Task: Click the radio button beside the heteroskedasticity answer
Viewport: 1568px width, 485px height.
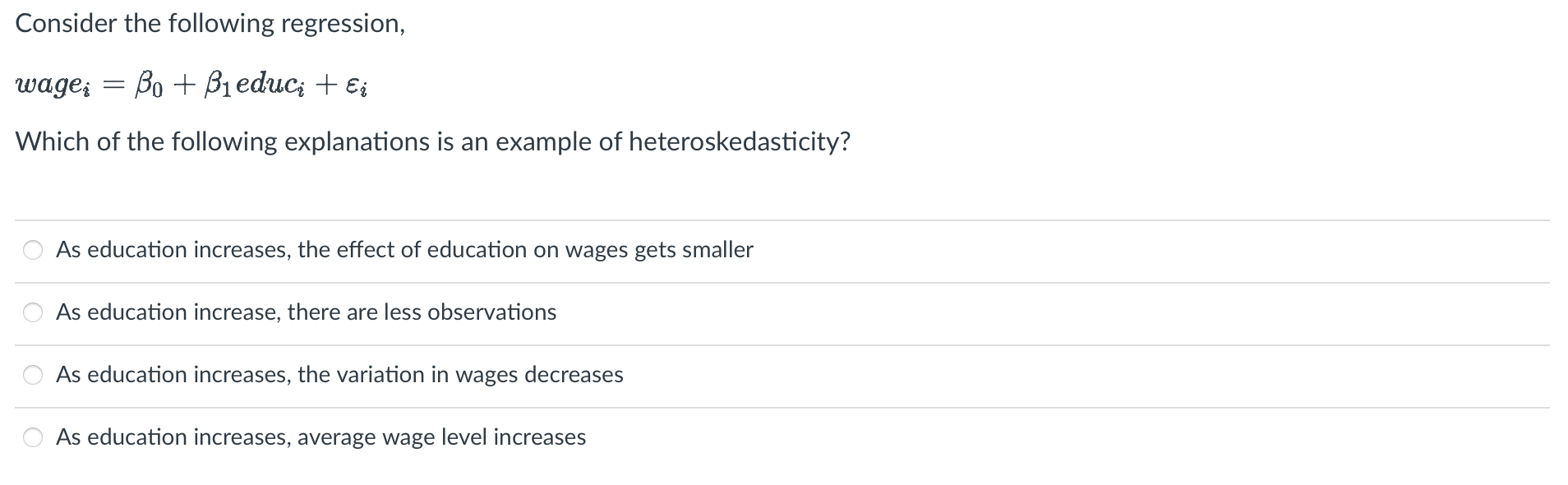Action: click(32, 375)
